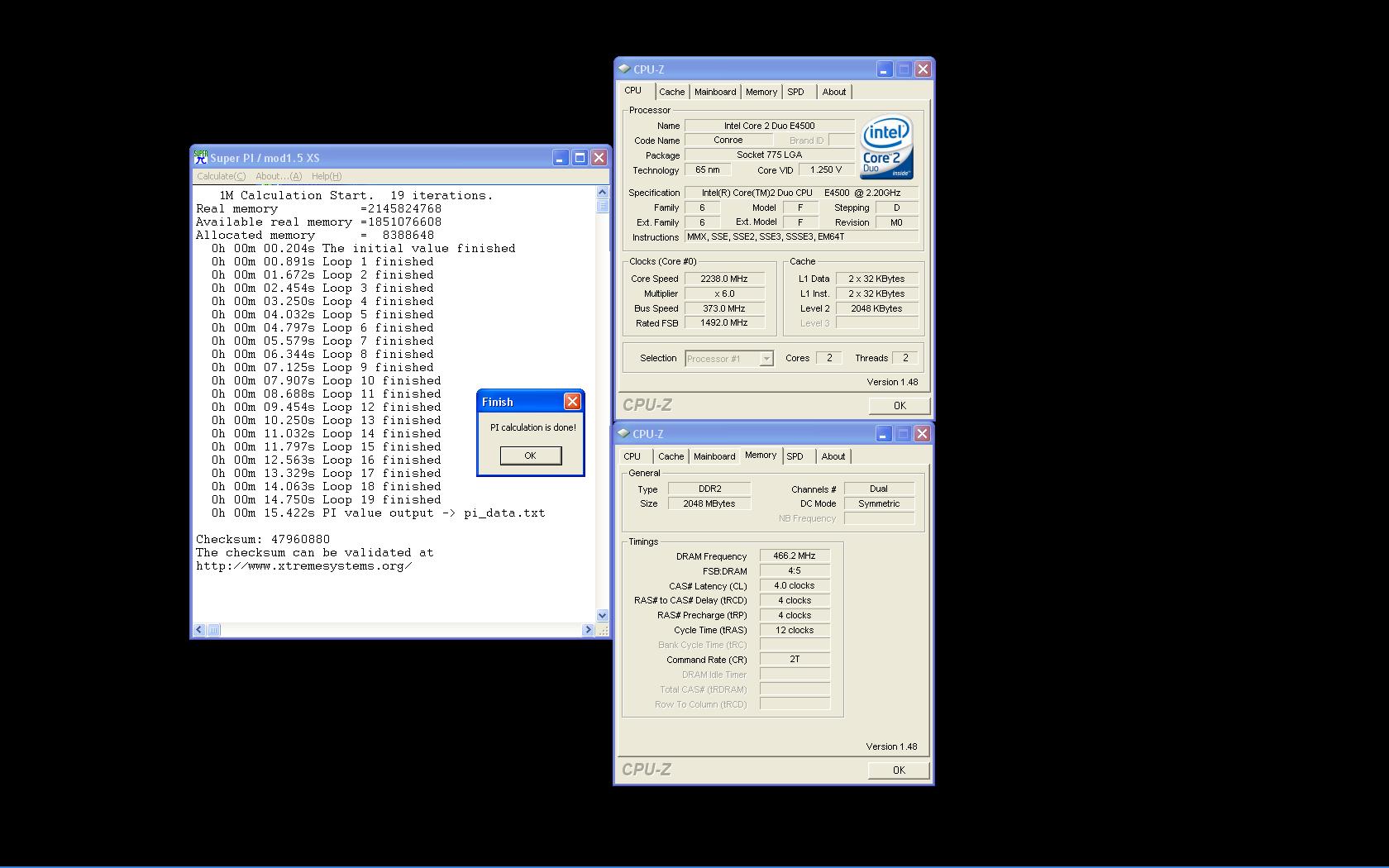The height and width of the screenshot is (868, 1389).
Task: Switch to Memory tab in upper CPU-Z
Action: click(x=761, y=92)
